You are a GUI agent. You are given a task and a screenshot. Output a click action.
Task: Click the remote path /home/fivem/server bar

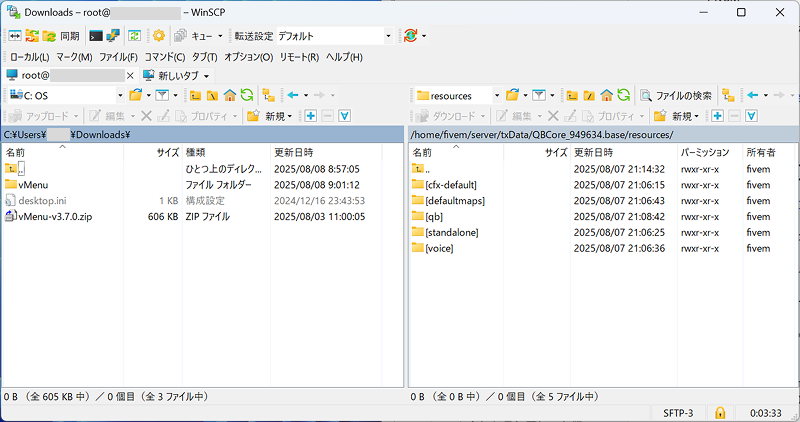tap(604, 135)
